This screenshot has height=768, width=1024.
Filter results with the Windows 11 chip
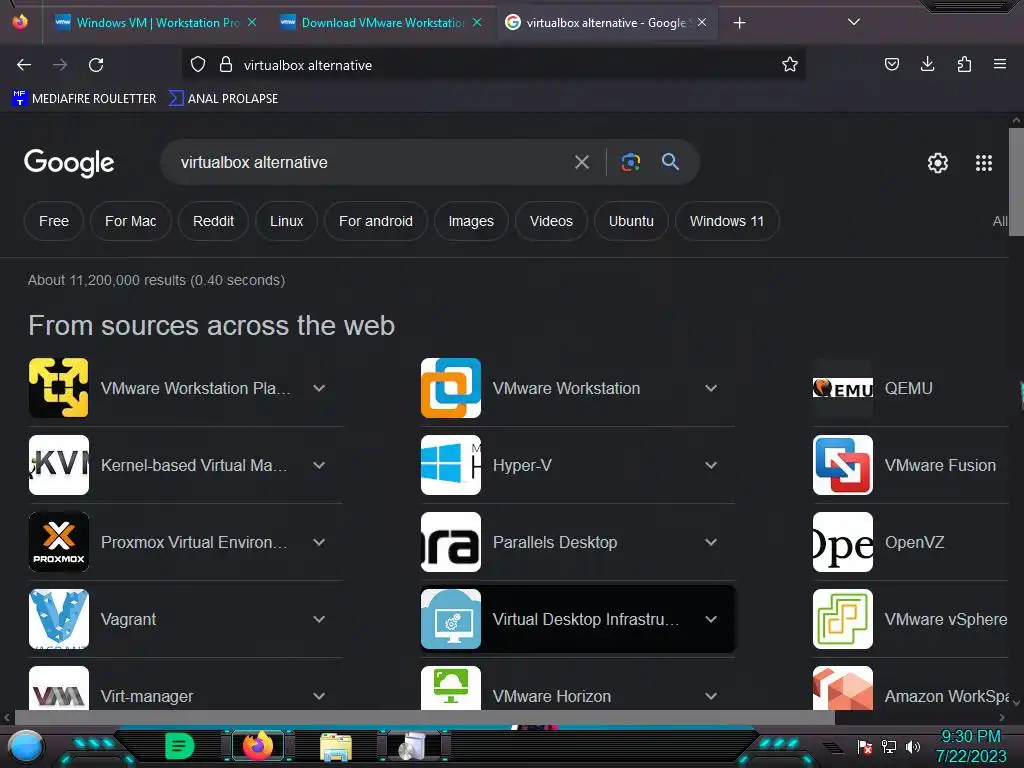(727, 221)
